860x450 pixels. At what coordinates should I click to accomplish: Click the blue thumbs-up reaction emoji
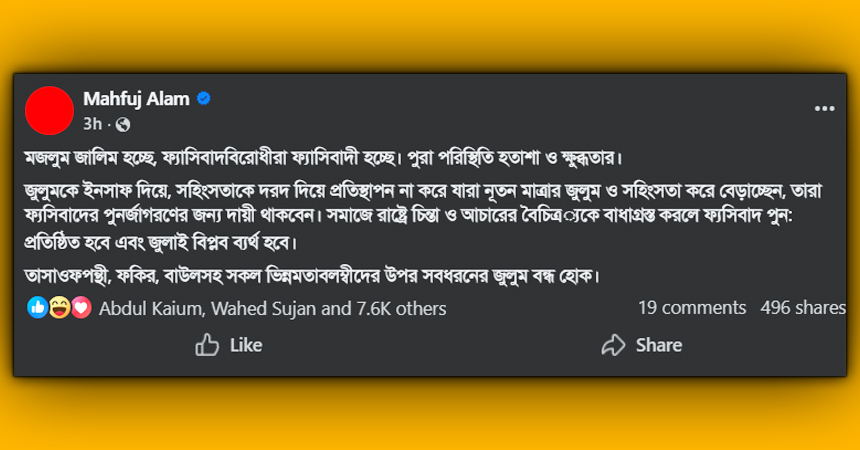coord(39,308)
